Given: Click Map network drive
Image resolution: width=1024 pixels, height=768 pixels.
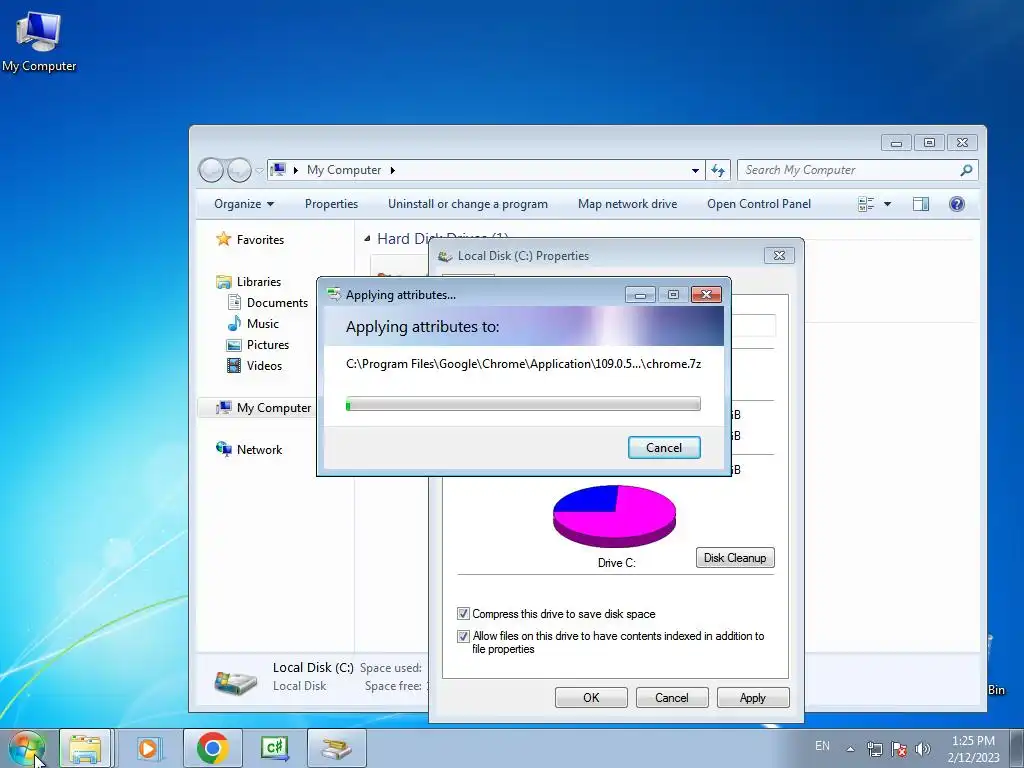Looking at the screenshot, I should click(x=627, y=204).
